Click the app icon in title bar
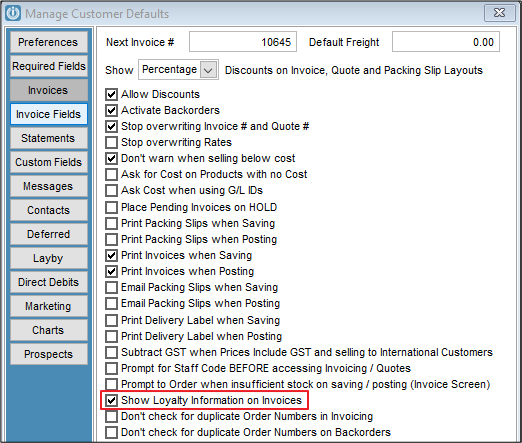Image resolution: width=522 pixels, height=443 pixels. pyautogui.click(x=13, y=14)
